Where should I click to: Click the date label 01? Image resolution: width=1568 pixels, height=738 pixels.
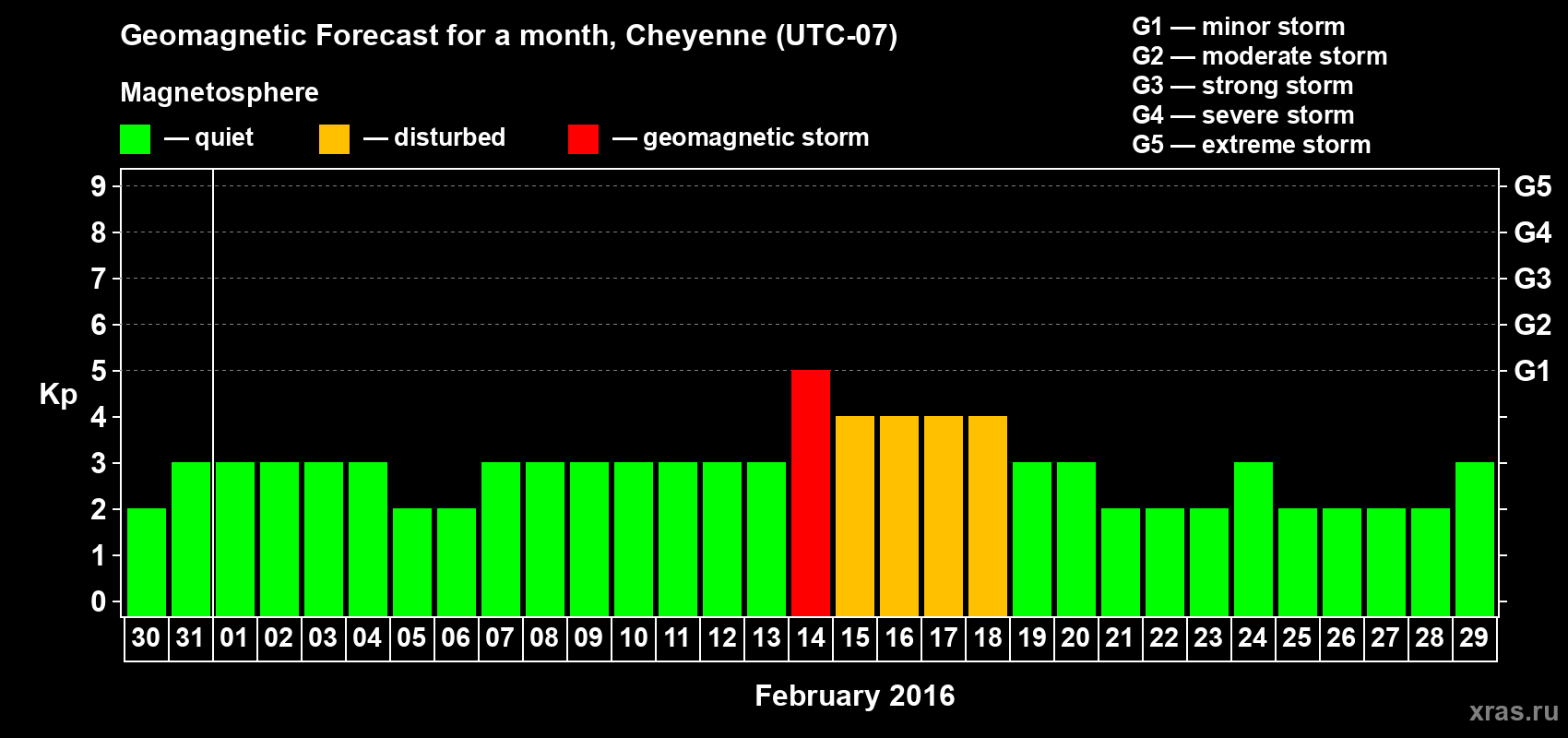point(234,637)
